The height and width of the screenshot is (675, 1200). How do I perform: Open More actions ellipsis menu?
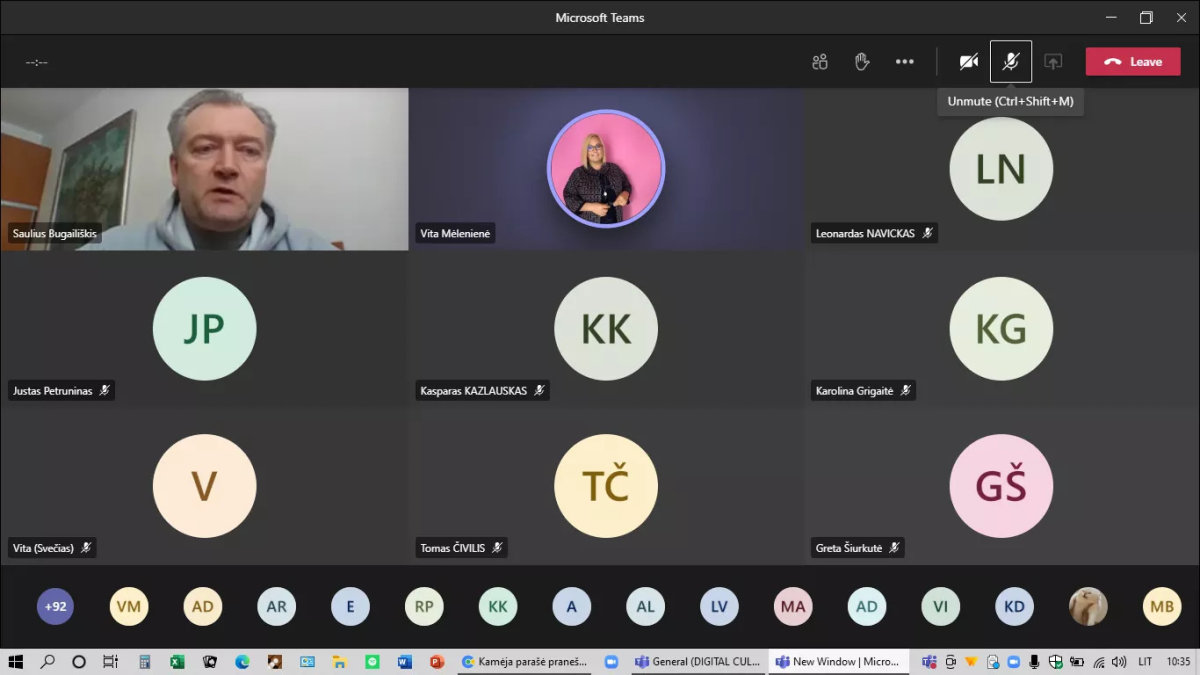(905, 62)
